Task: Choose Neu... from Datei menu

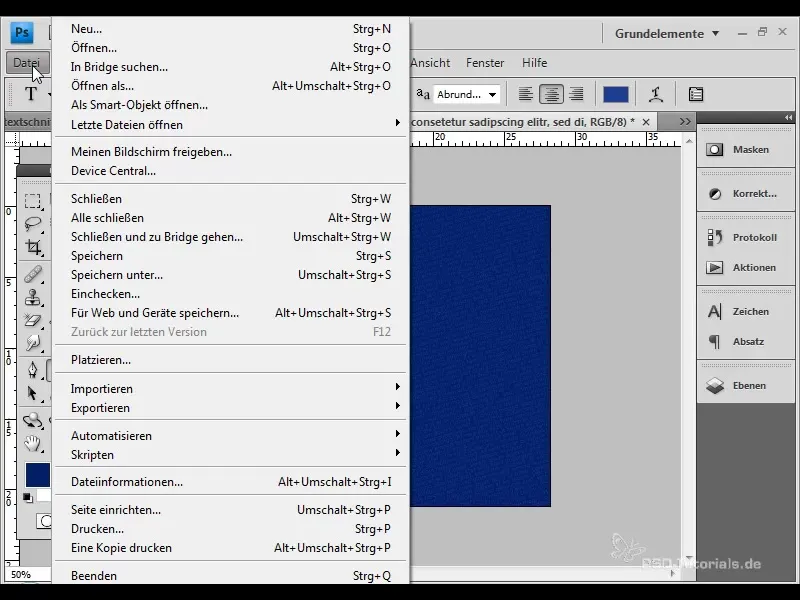Action: click(231, 29)
